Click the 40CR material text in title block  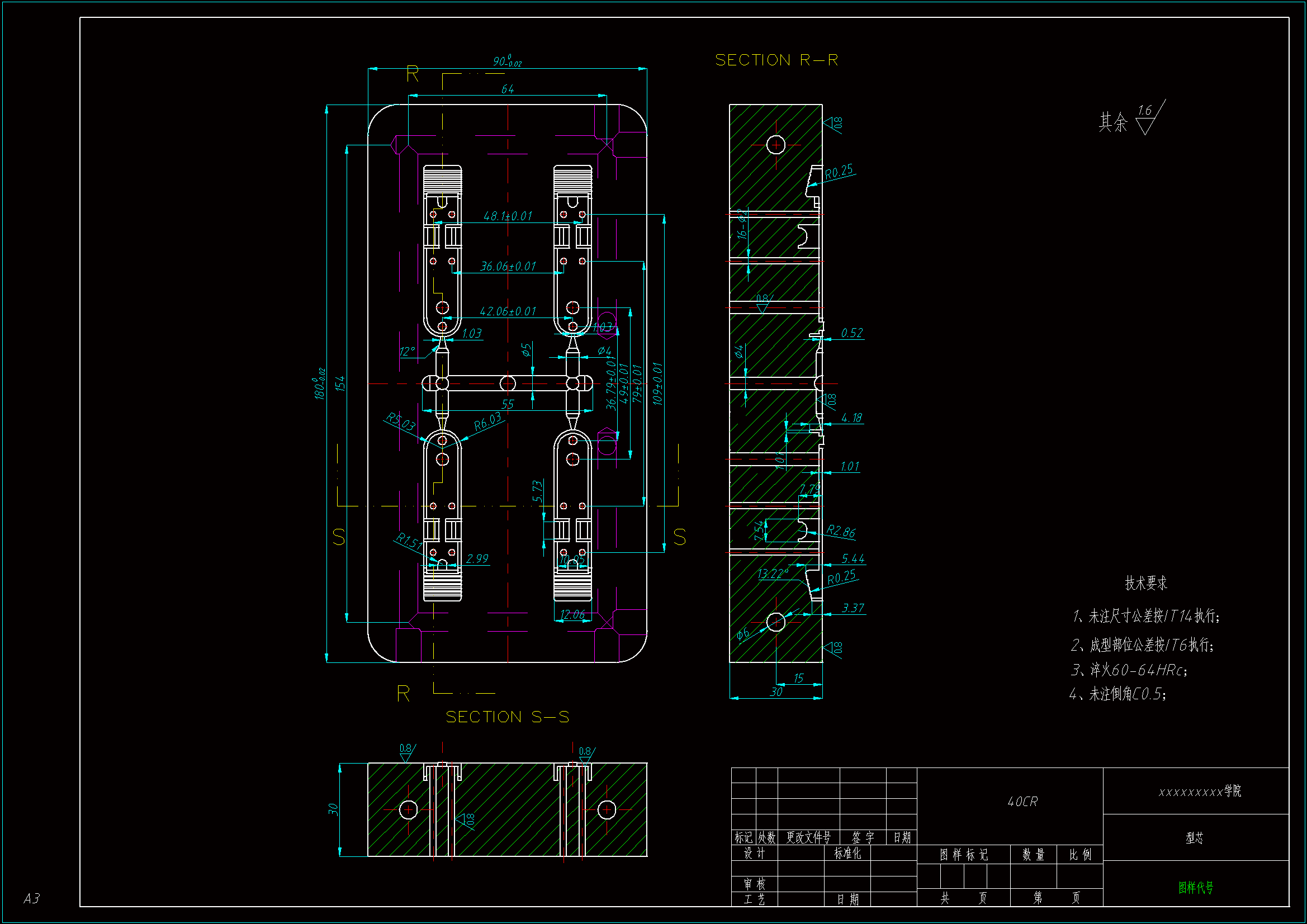(x=1022, y=802)
